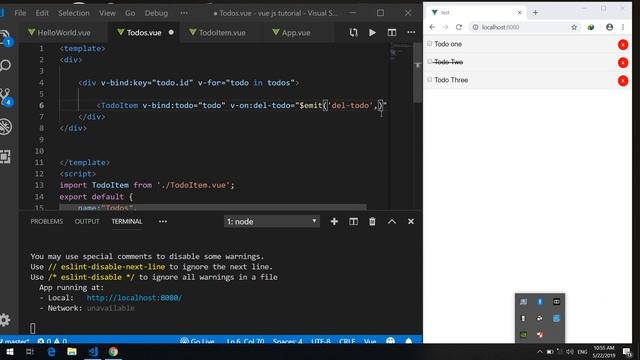This screenshot has height=360, width=640.
Task: Open editor More Actions ellipsis
Action: [411, 32]
